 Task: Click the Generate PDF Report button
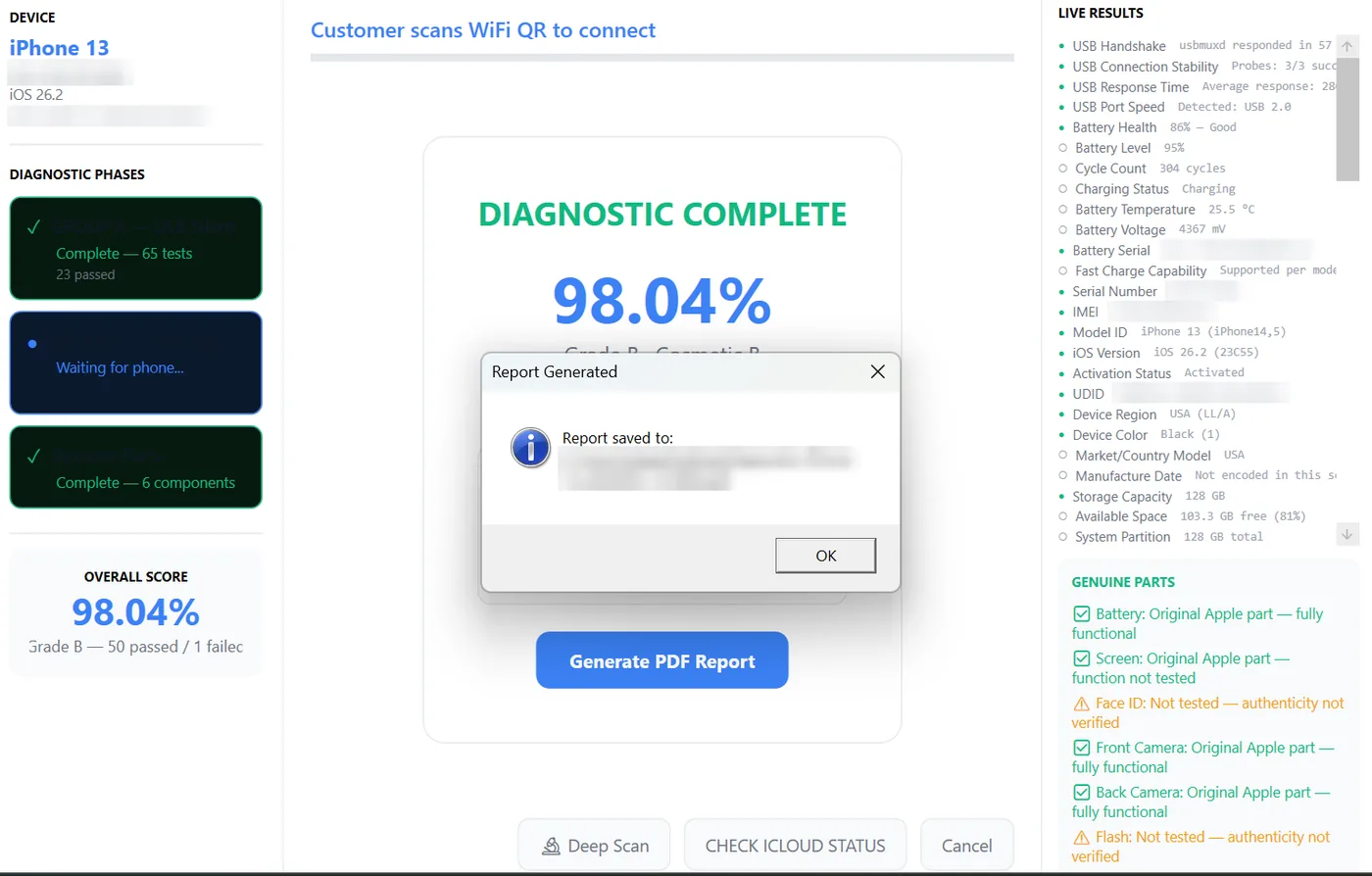click(662, 660)
